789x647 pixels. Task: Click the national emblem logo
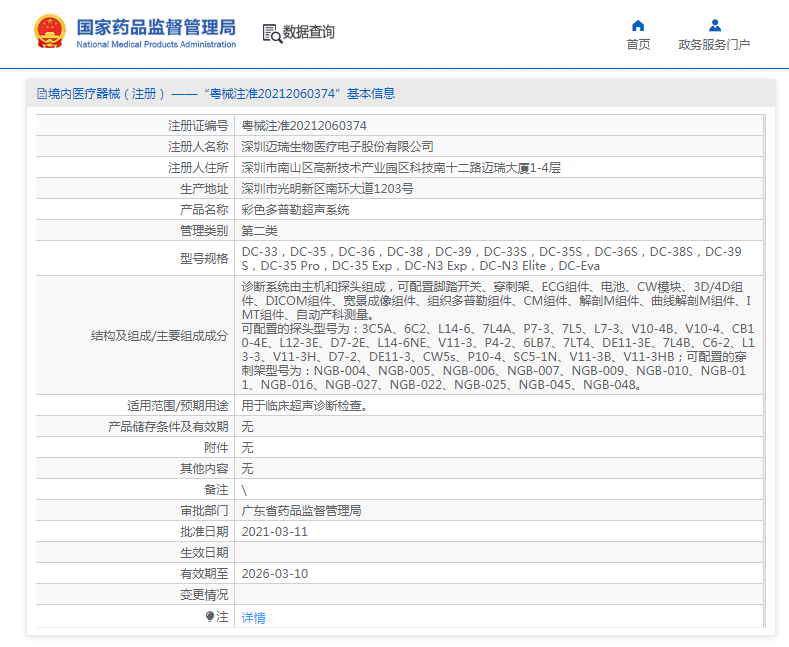pyautogui.click(x=47, y=32)
